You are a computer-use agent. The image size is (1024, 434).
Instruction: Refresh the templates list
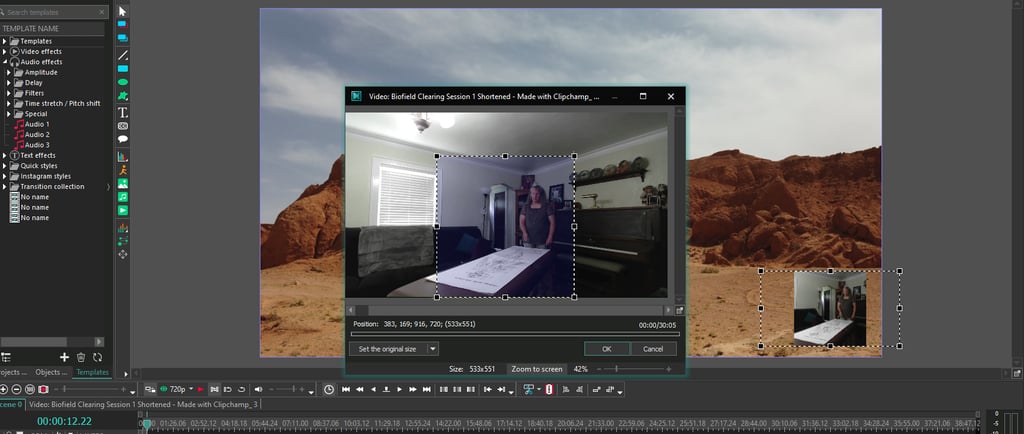click(x=97, y=357)
